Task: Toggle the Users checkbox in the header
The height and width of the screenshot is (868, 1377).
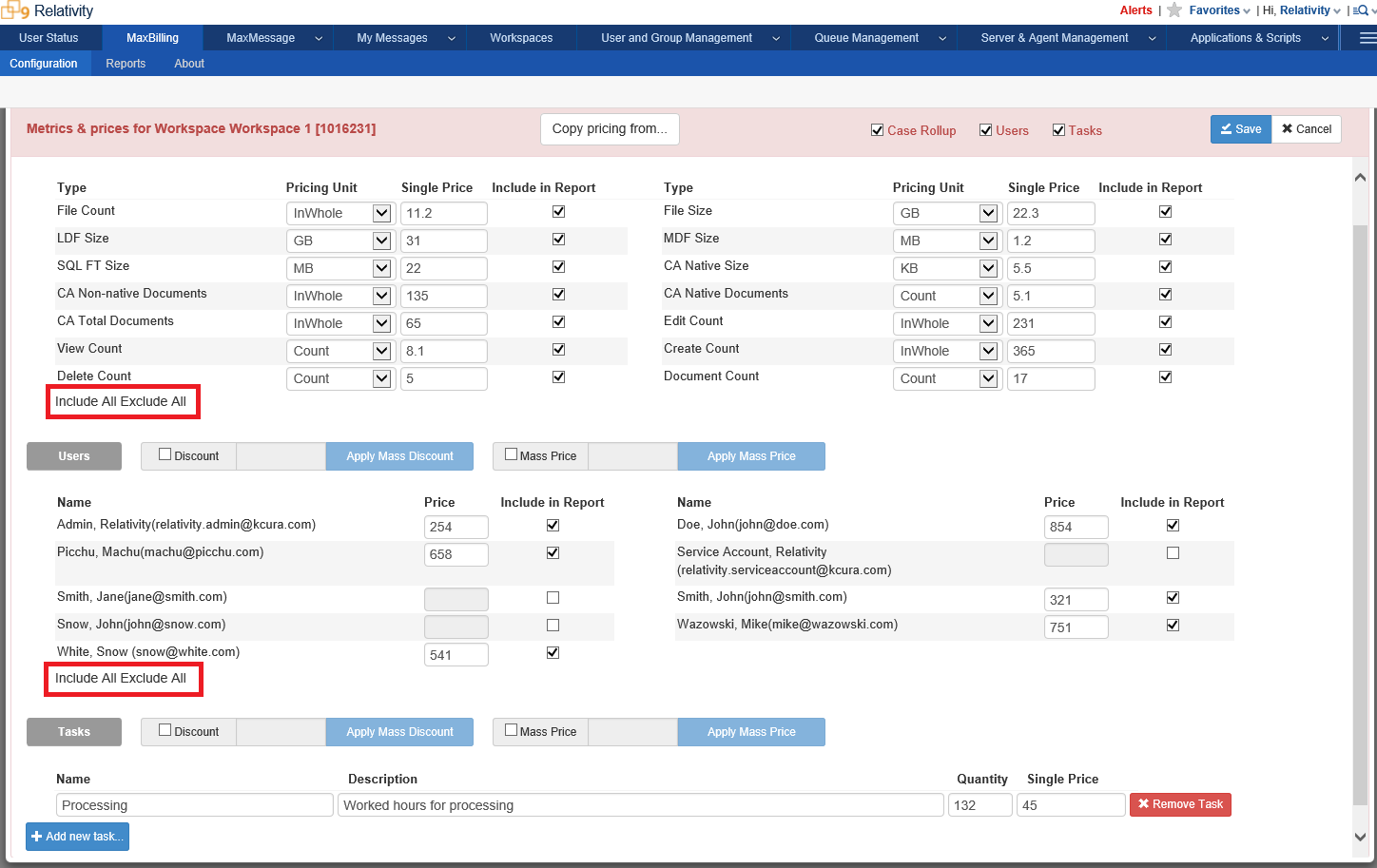Action: click(985, 130)
